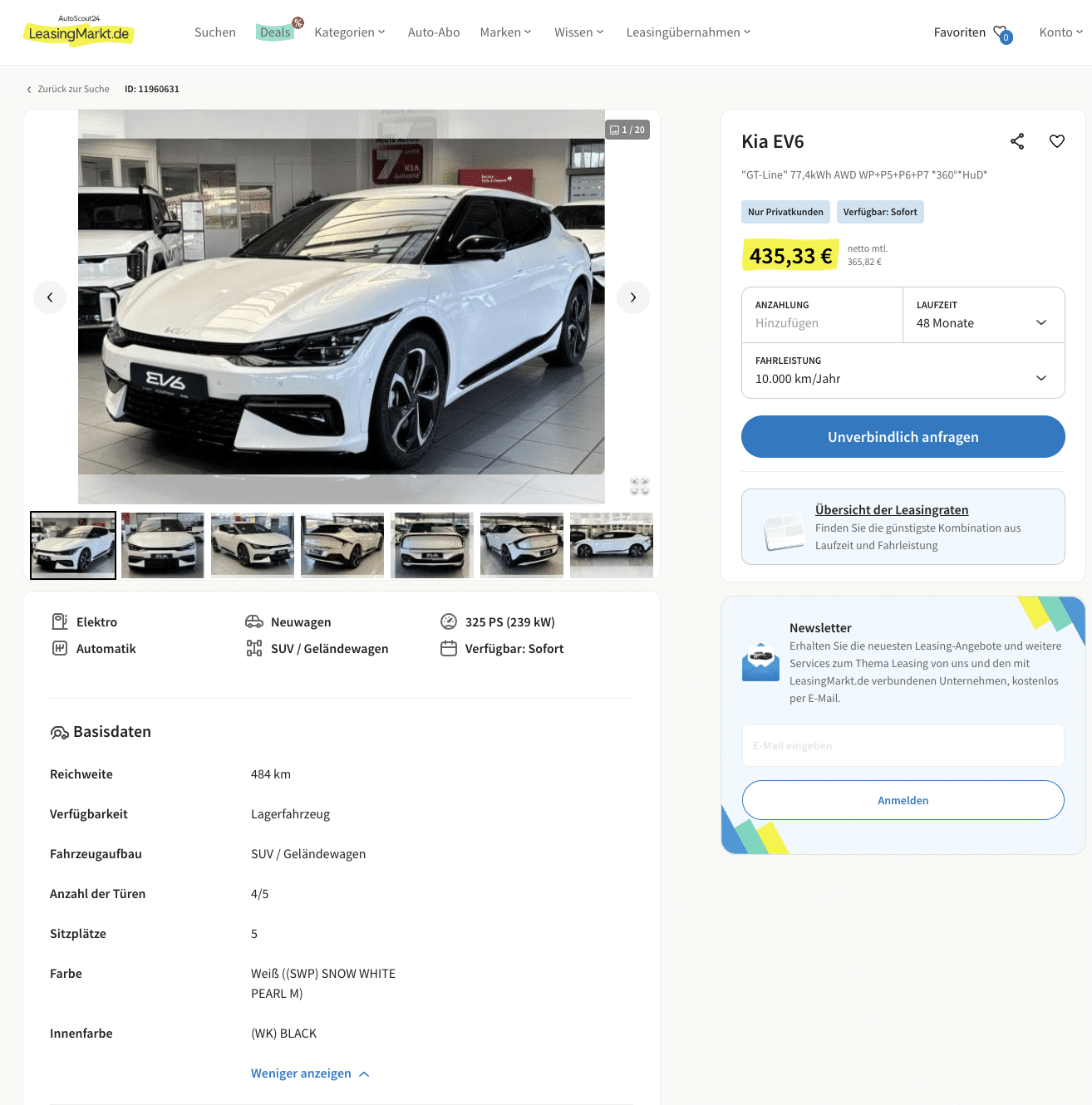This screenshot has height=1105, width=1092.
Task: Open the Auto-Abo menu item
Action: pos(434,32)
